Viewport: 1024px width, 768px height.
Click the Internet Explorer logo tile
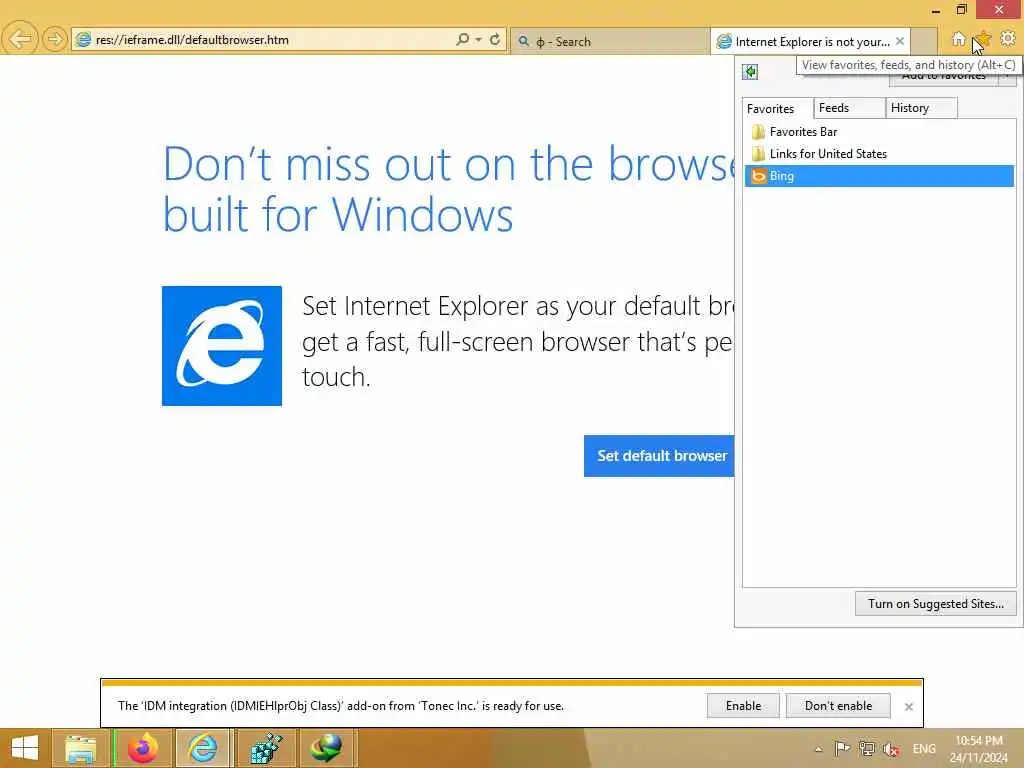(222, 346)
